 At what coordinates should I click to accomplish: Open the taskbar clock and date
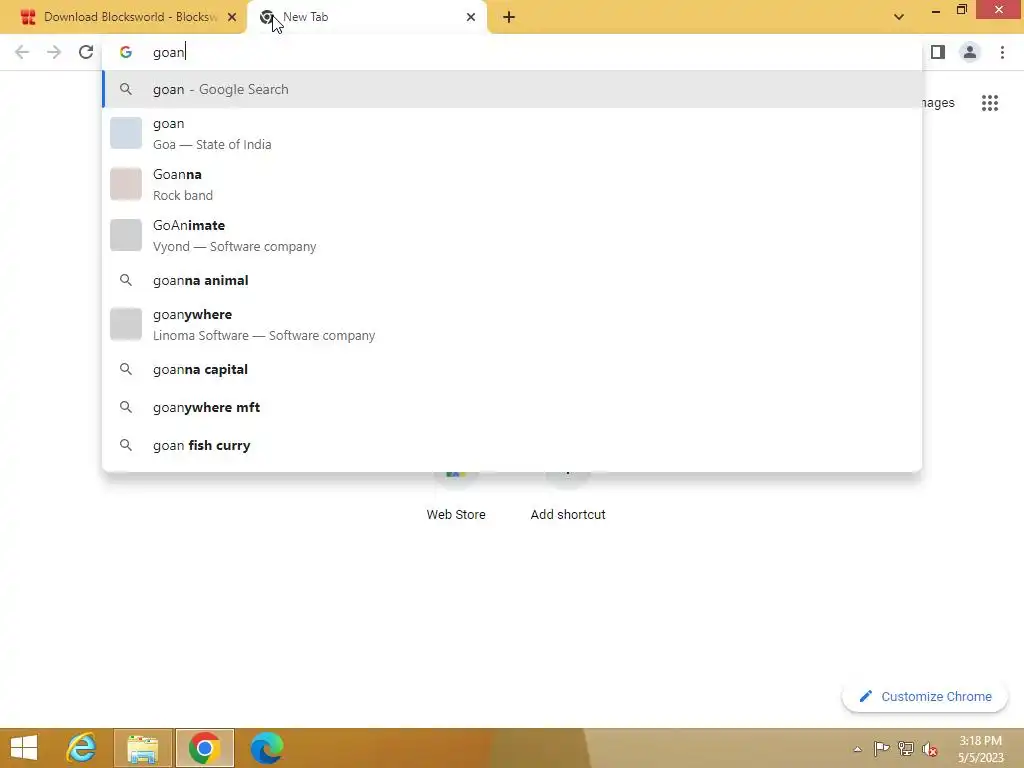(980, 749)
